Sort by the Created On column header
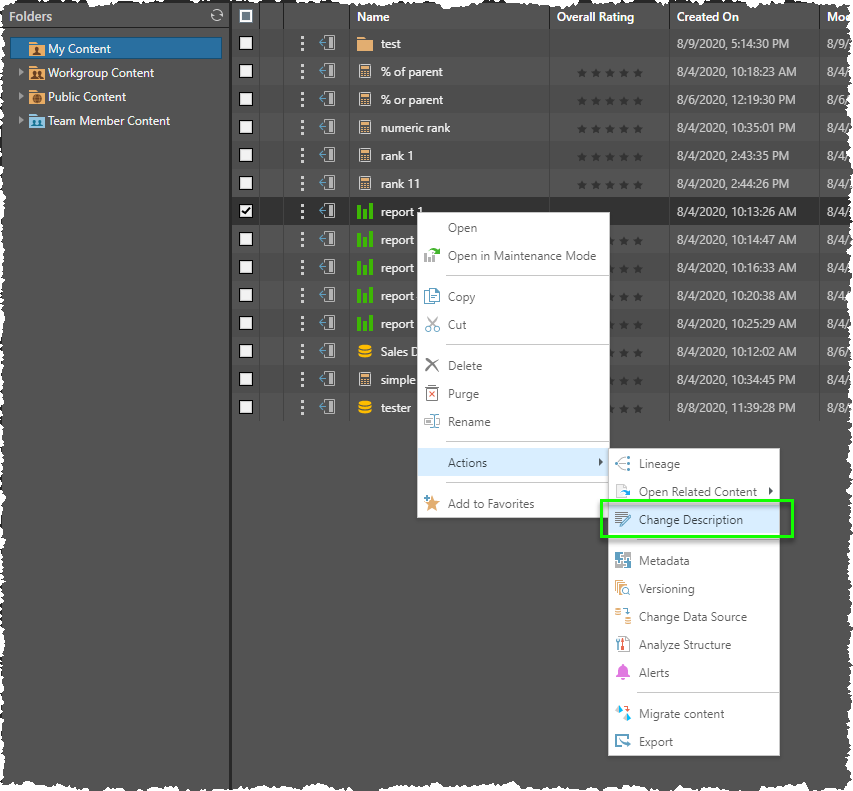The image size is (853, 791). tap(709, 17)
